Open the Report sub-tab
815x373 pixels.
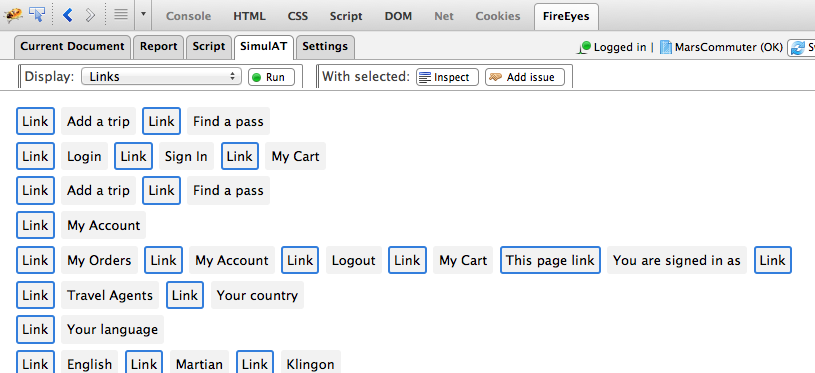click(x=159, y=47)
